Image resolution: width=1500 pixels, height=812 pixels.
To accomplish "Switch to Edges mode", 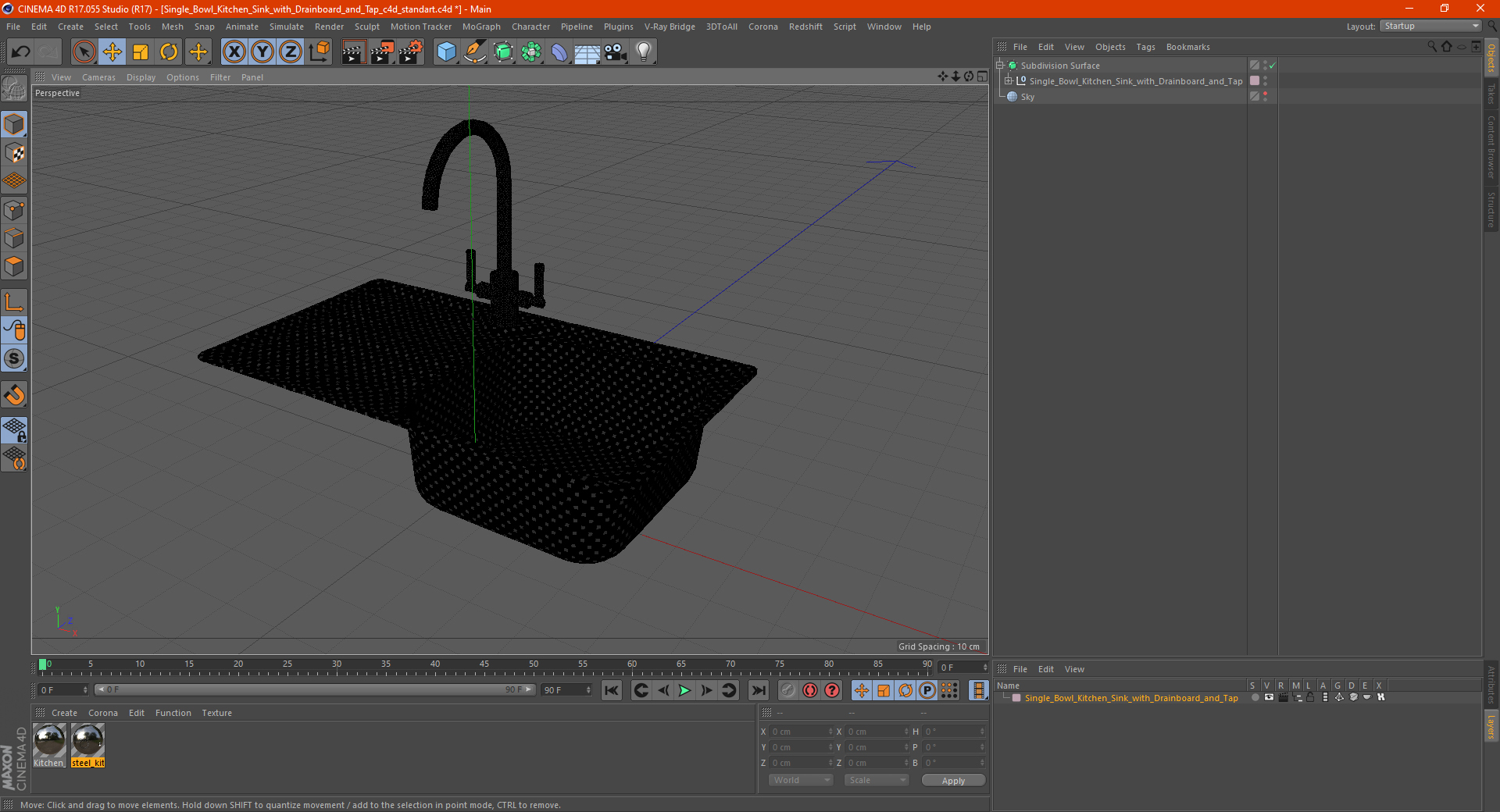I will point(14,238).
